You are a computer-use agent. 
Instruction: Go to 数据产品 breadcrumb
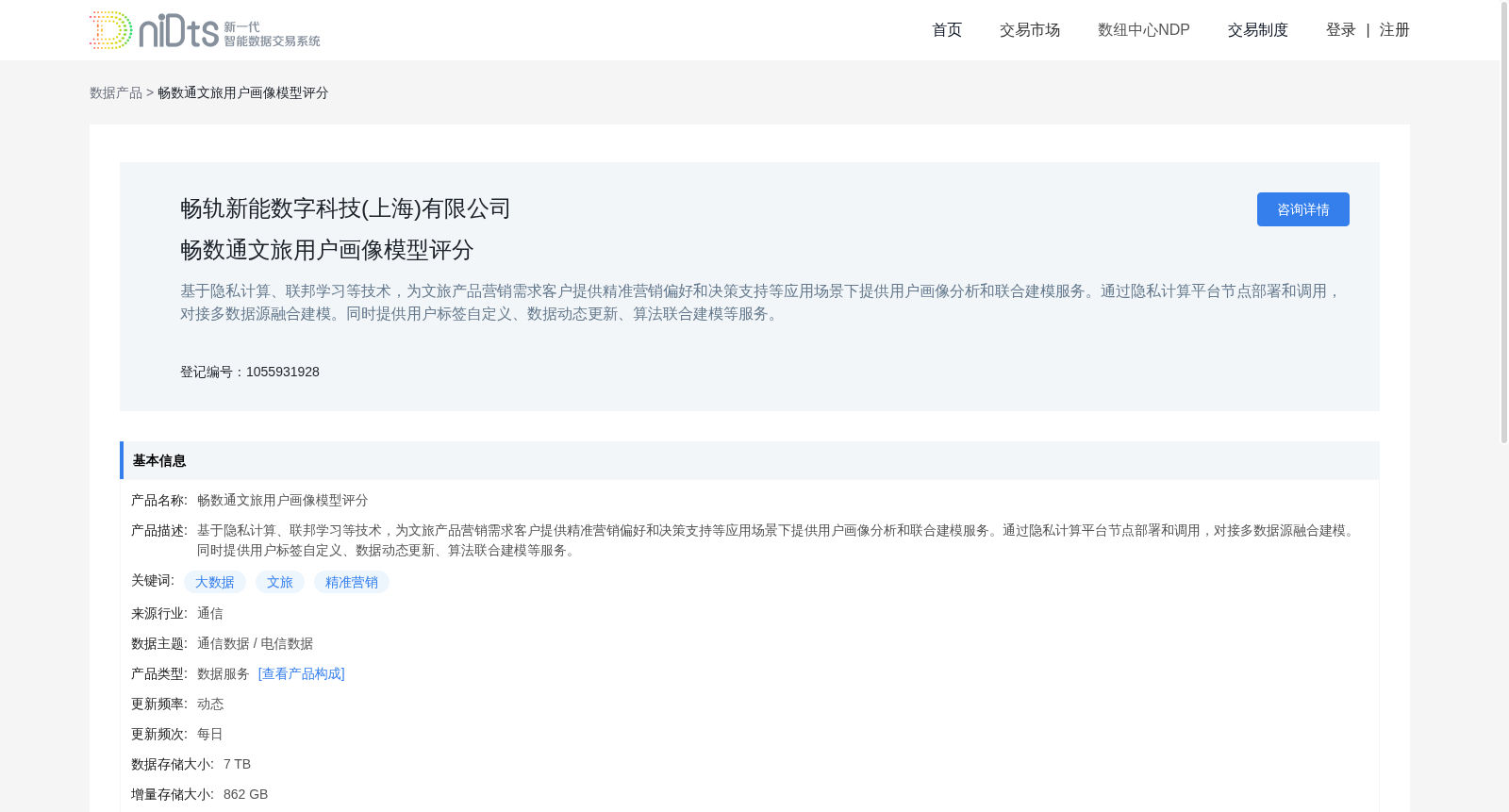(116, 92)
